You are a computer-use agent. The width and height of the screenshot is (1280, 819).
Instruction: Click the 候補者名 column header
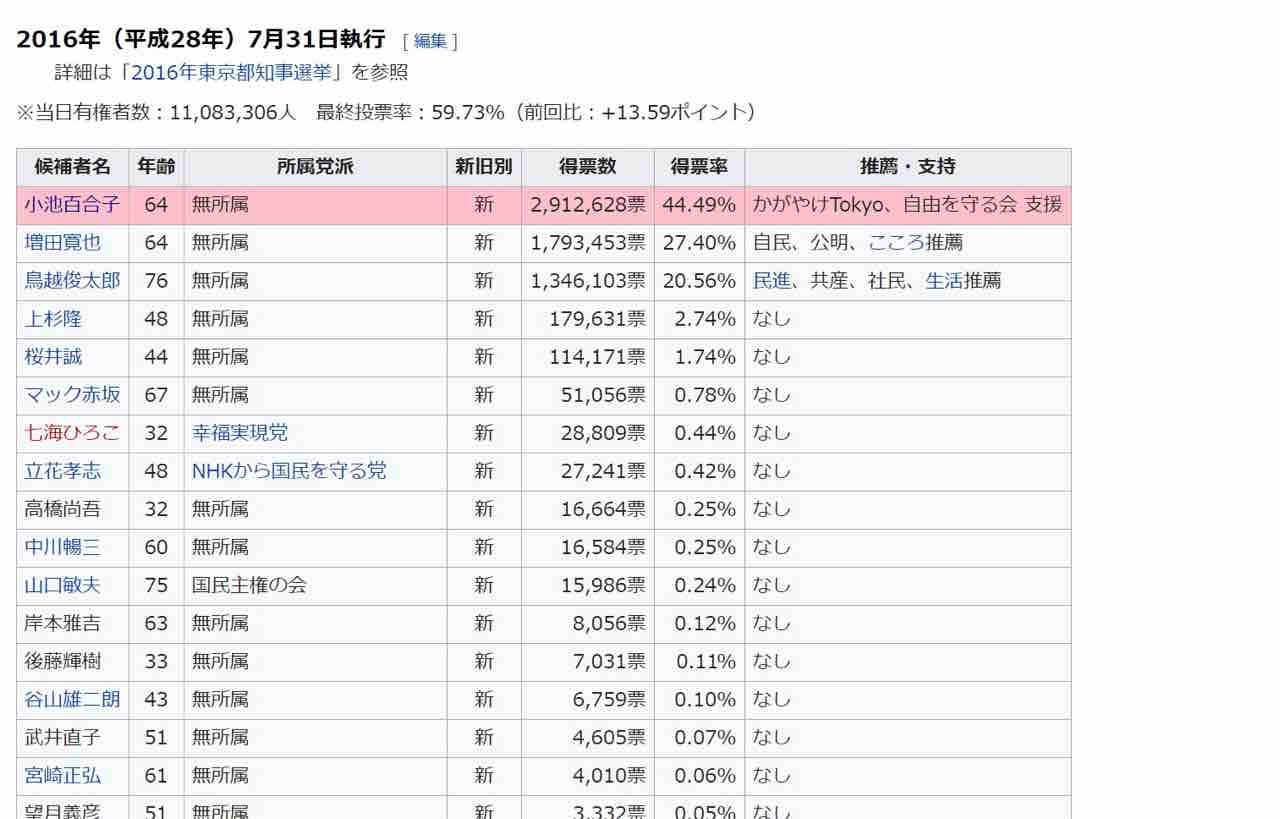73,167
